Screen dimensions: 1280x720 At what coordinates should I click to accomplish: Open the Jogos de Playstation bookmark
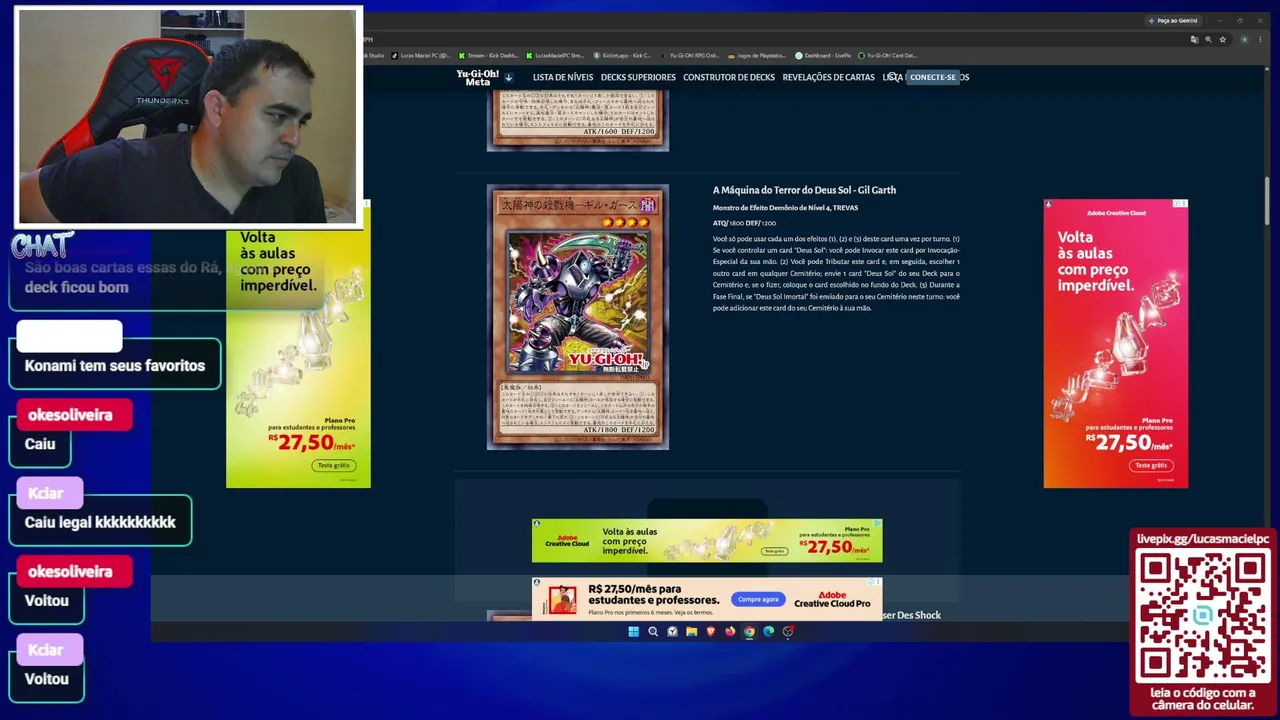756,55
